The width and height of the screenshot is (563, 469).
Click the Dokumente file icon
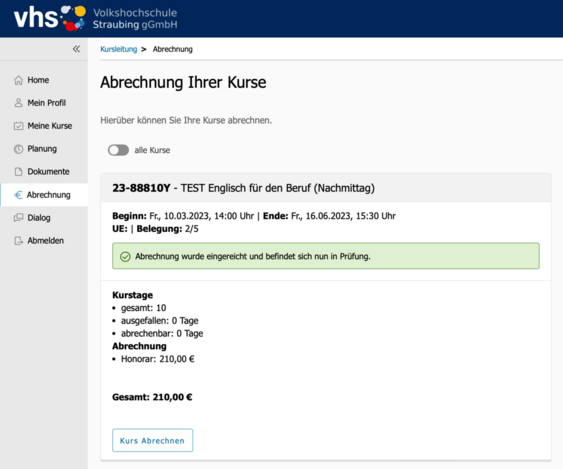(x=18, y=172)
